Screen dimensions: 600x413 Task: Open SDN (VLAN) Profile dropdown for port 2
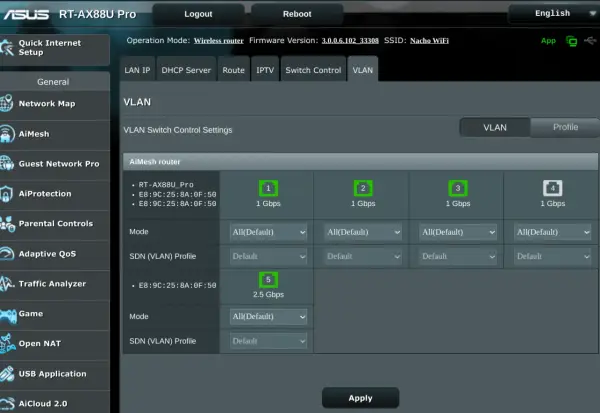tap(363, 256)
